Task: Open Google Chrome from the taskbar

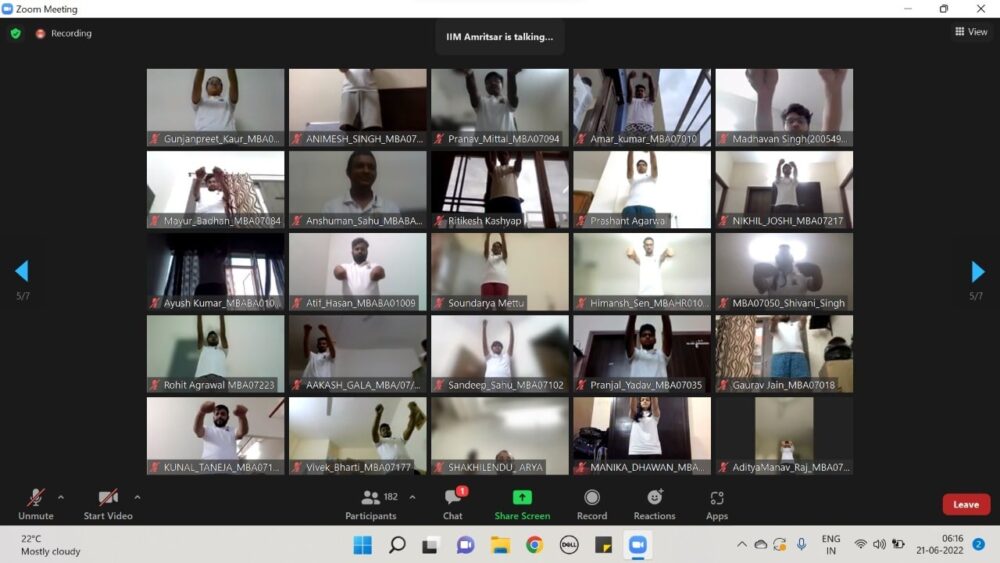Action: pos(534,545)
